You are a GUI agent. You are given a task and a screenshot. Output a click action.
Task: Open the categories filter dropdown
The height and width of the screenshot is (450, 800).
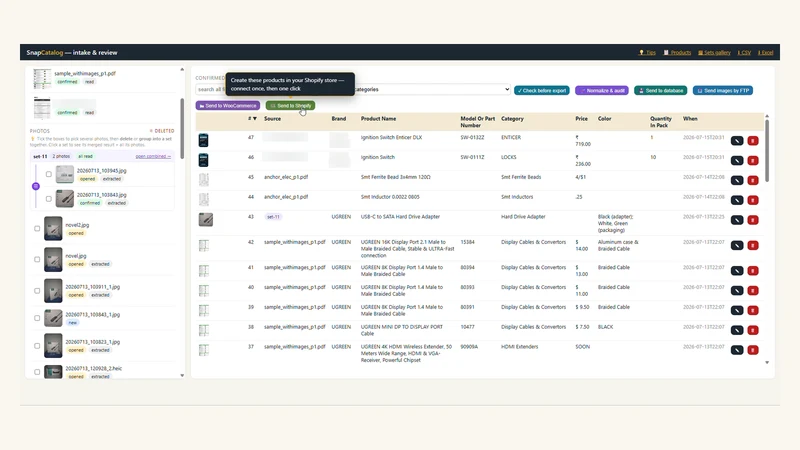(x=431, y=89)
